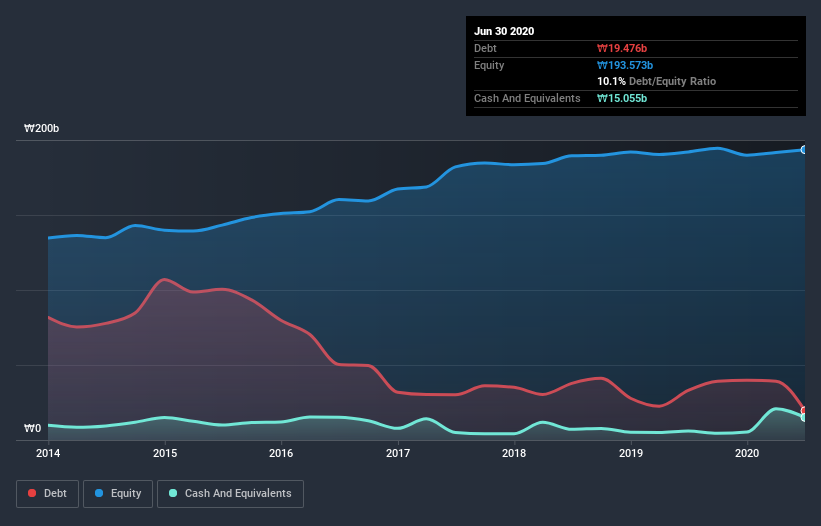Click the blue Equity endpoint marker

804,150
